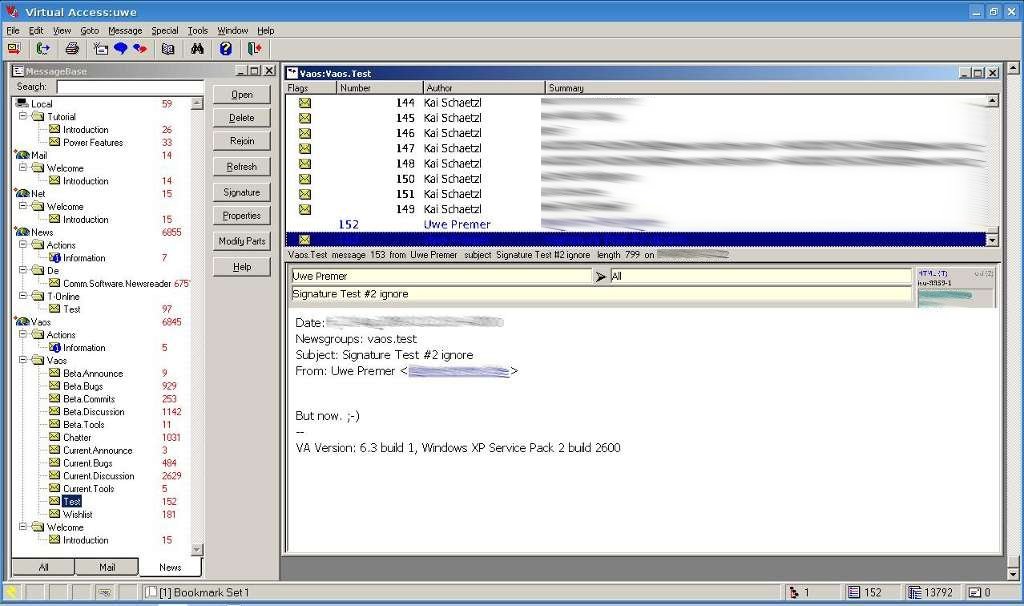Switch to the Mail tab in MessageBase

click(107, 567)
